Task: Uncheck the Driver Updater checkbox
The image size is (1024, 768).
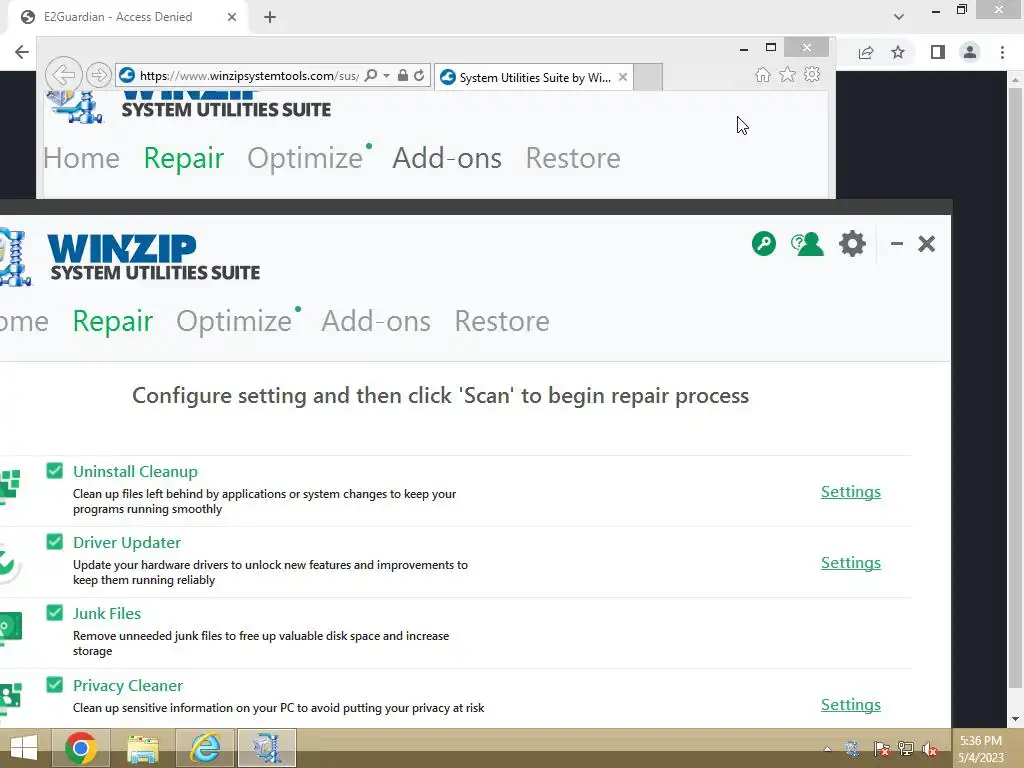Action: (x=55, y=541)
